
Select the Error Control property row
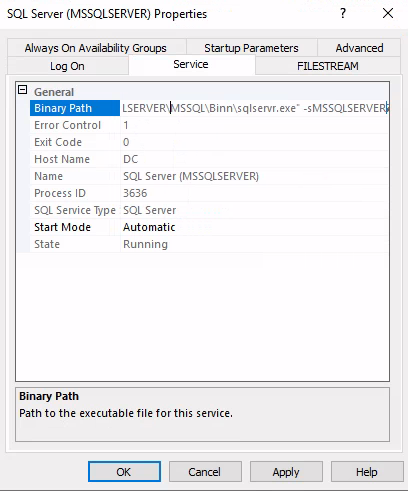[x=209, y=125]
